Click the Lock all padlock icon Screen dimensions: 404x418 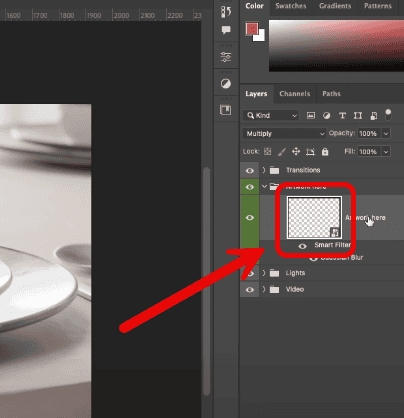coord(325,152)
